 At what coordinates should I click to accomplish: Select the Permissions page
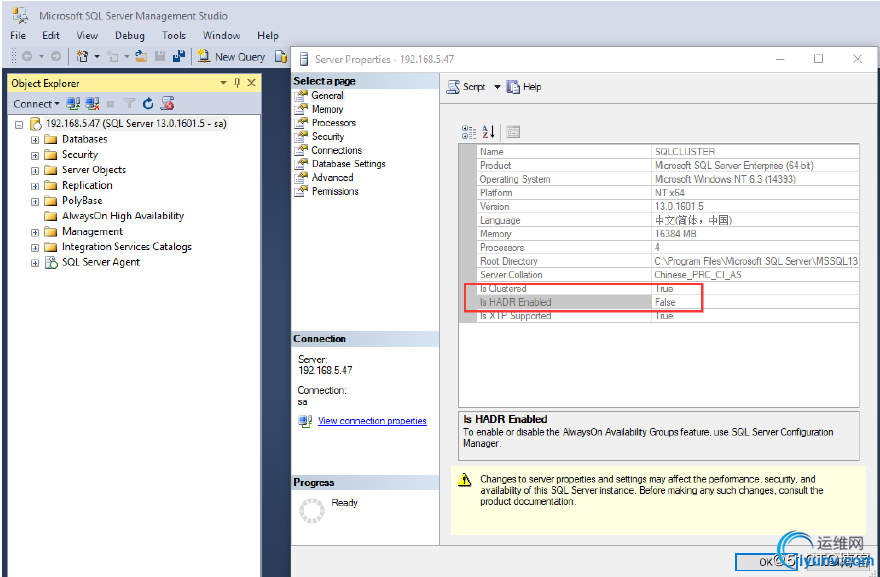[x=335, y=191]
